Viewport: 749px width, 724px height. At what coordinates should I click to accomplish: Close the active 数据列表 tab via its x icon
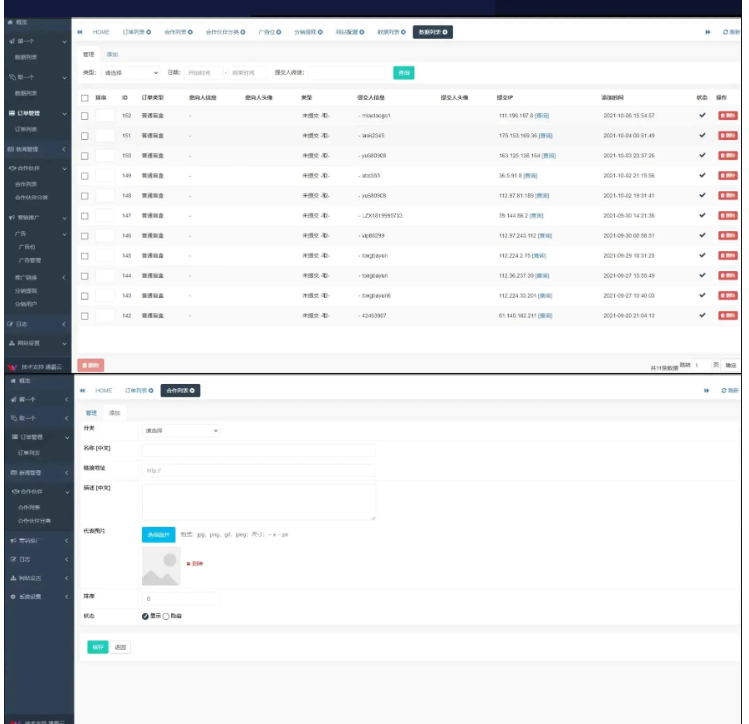[x=446, y=33]
